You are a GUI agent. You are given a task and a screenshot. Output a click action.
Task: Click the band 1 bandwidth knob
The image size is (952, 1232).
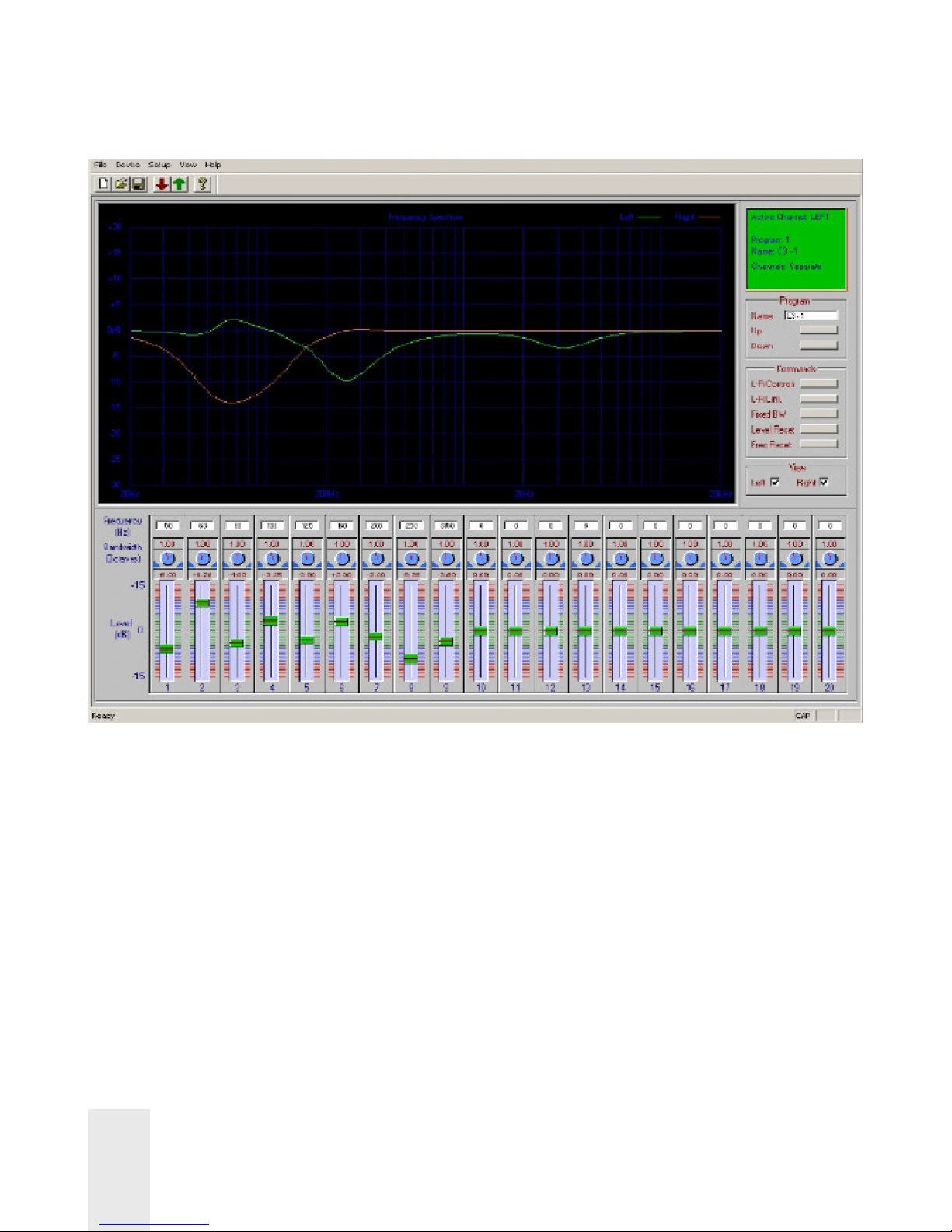[x=168, y=559]
